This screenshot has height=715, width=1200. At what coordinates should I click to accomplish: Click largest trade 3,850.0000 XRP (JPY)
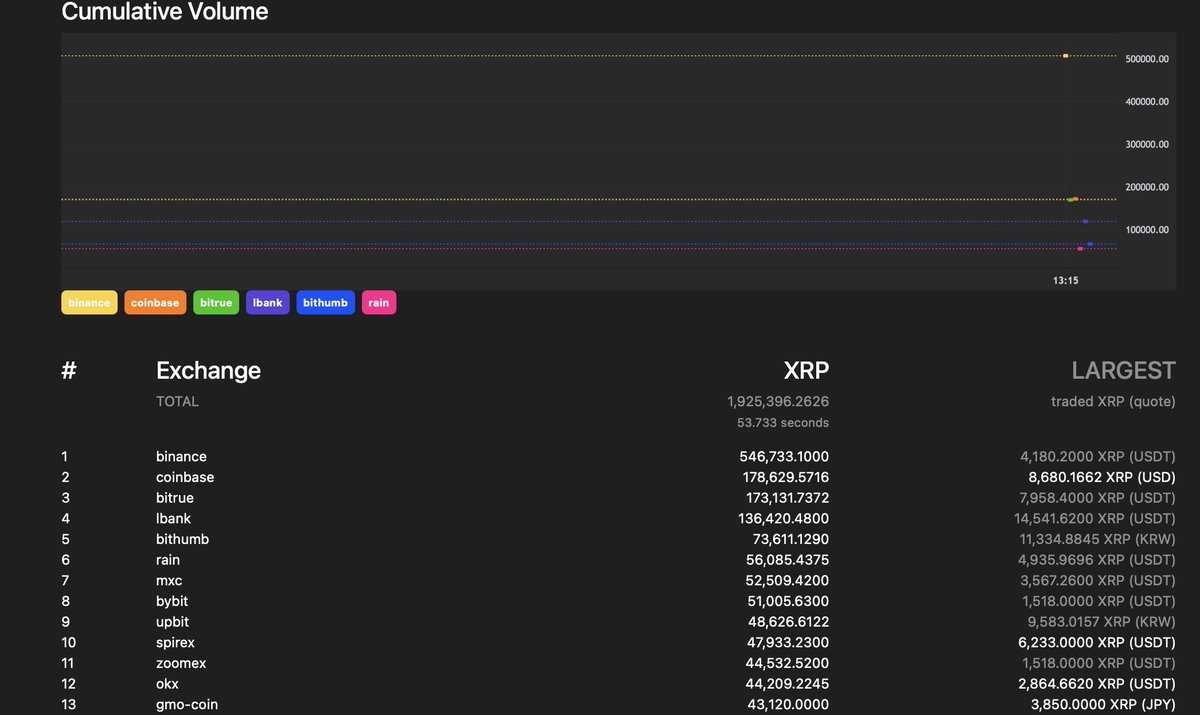pos(1102,704)
